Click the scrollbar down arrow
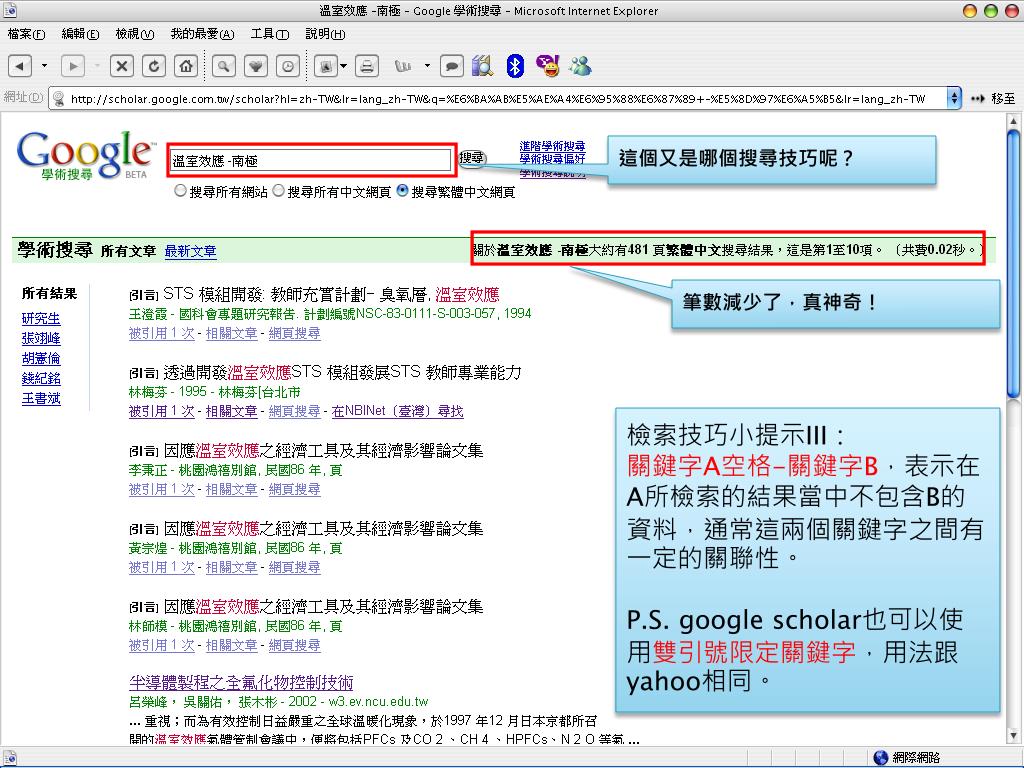Screen dimensions: 1024x768 click(x=1013, y=735)
